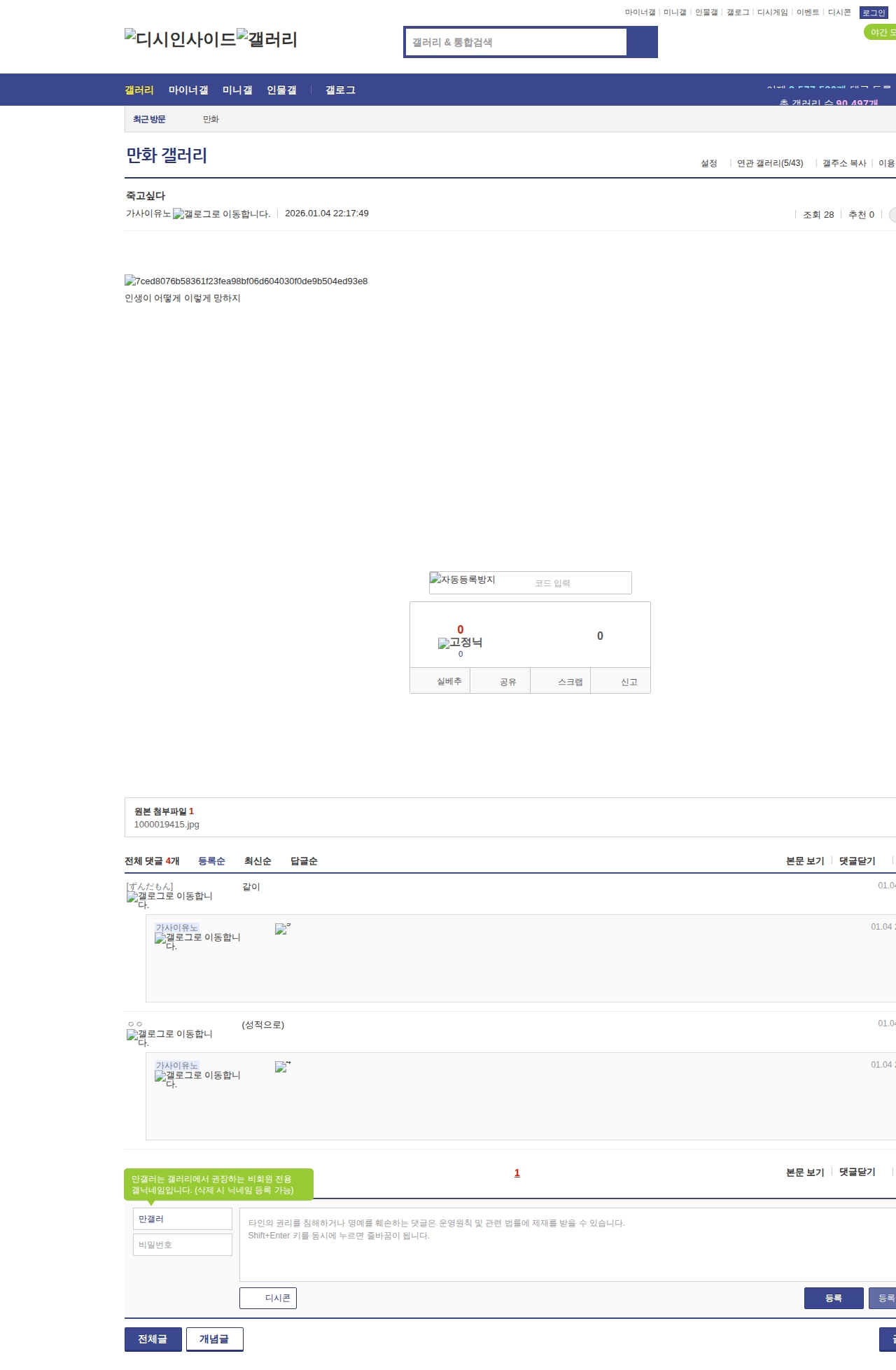The height and width of the screenshot is (1370, 896).
Task: Click the non-recommend count 0
Action: [x=600, y=636]
